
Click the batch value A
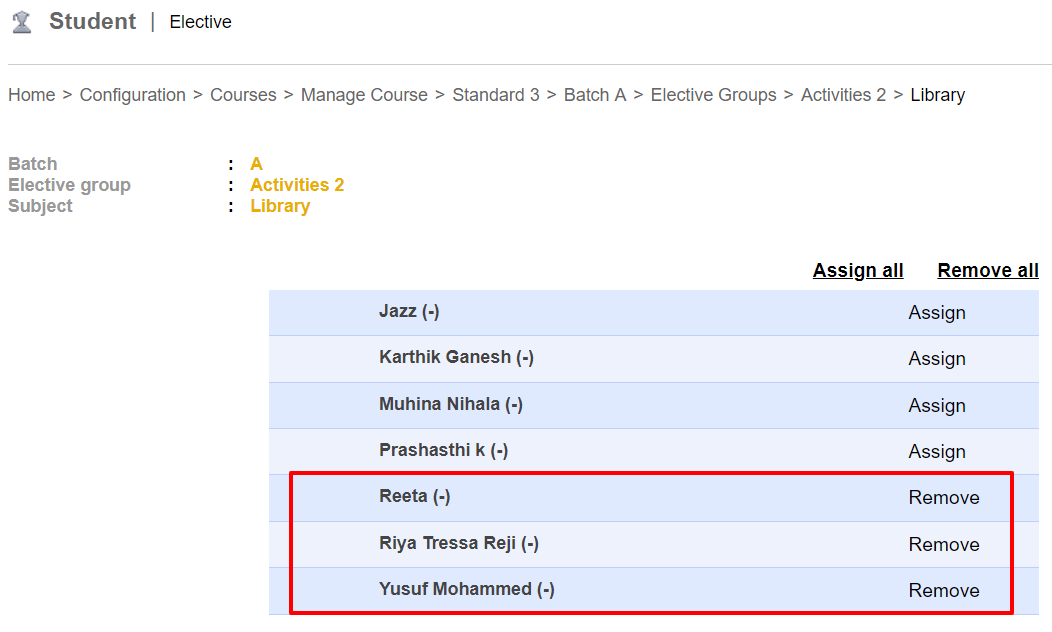[256, 164]
